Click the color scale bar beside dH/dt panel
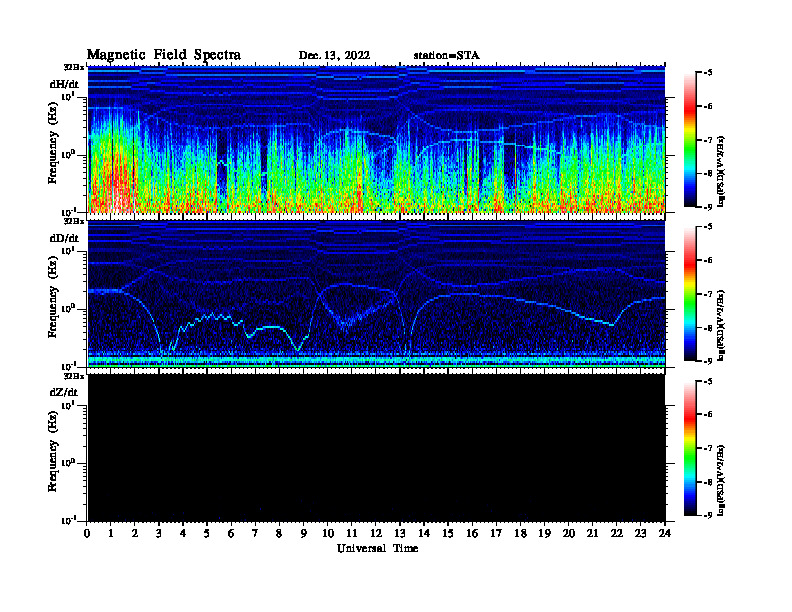 [690, 140]
